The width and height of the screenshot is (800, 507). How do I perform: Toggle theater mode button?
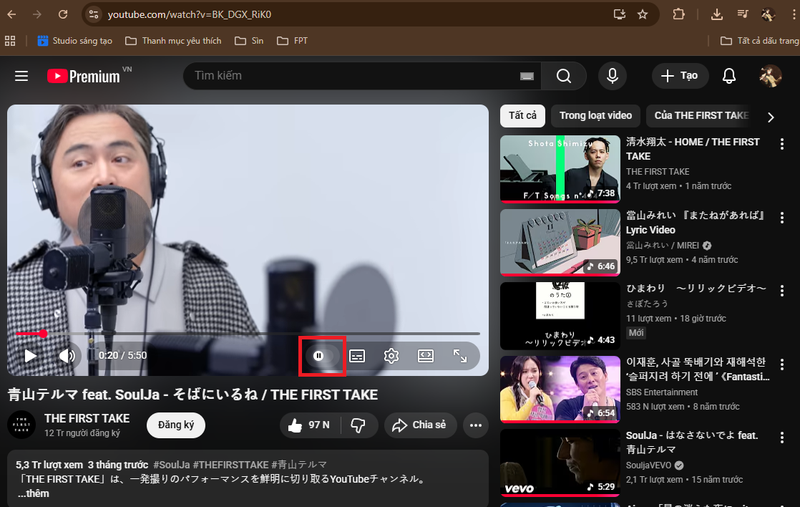point(426,356)
